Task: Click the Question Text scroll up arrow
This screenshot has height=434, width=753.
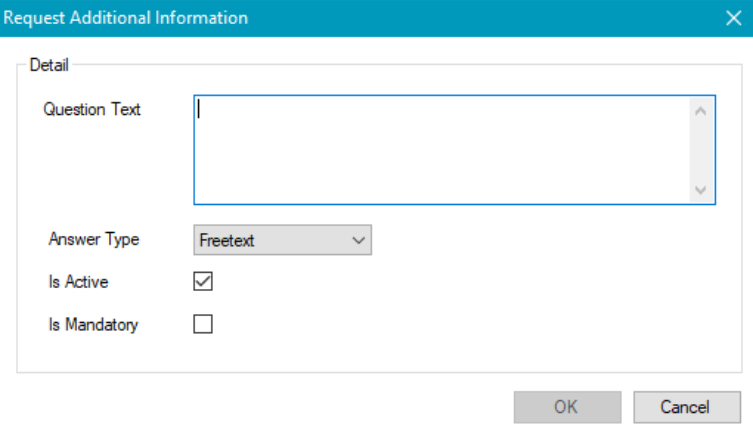Action: click(x=701, y=110)
